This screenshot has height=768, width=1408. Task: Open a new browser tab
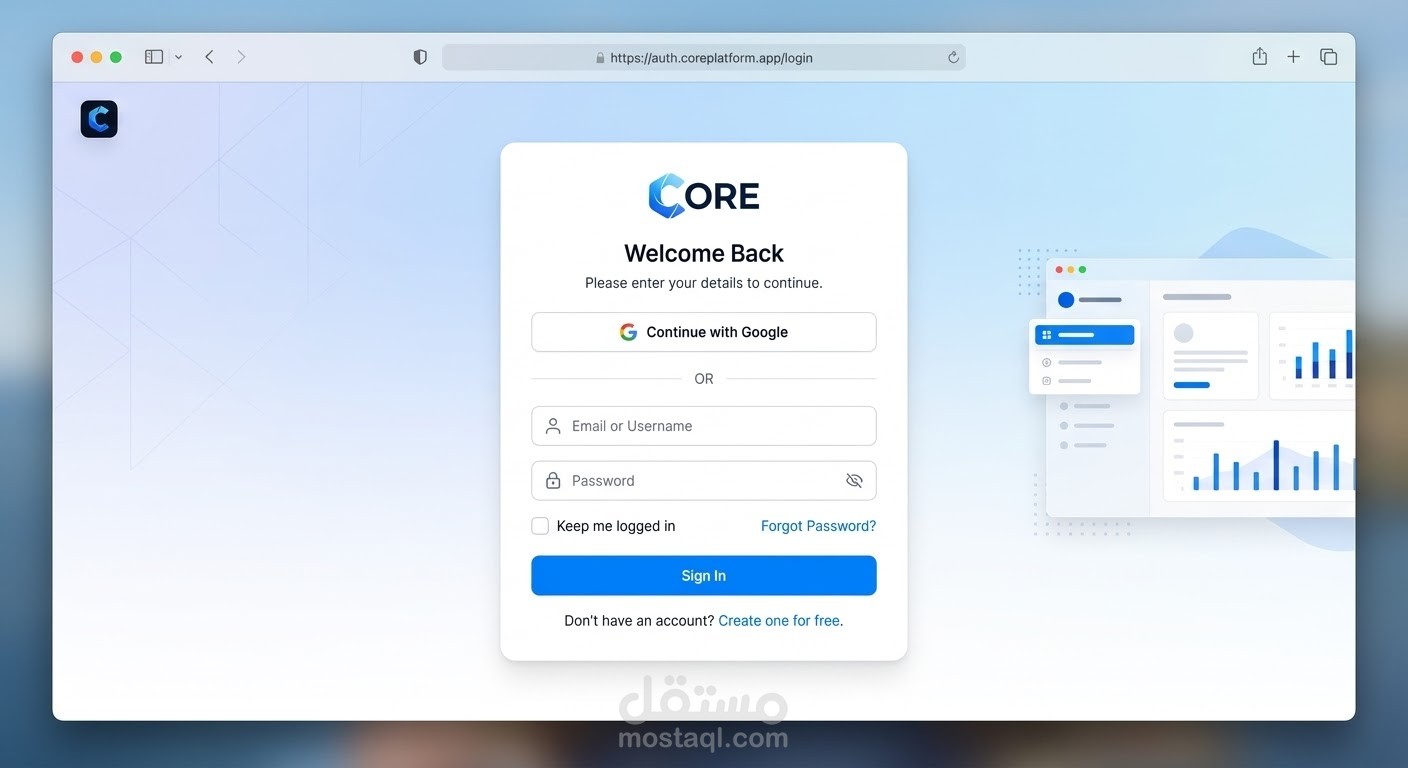point(1293,57)
